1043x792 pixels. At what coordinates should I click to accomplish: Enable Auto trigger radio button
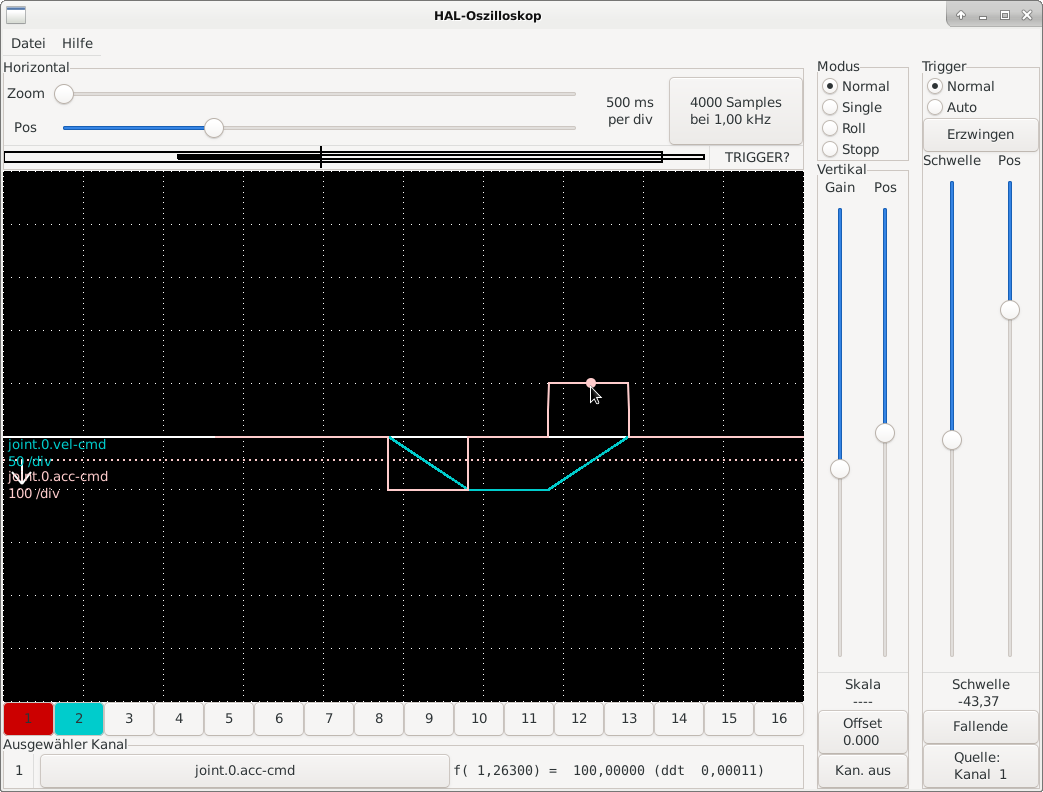935,107
